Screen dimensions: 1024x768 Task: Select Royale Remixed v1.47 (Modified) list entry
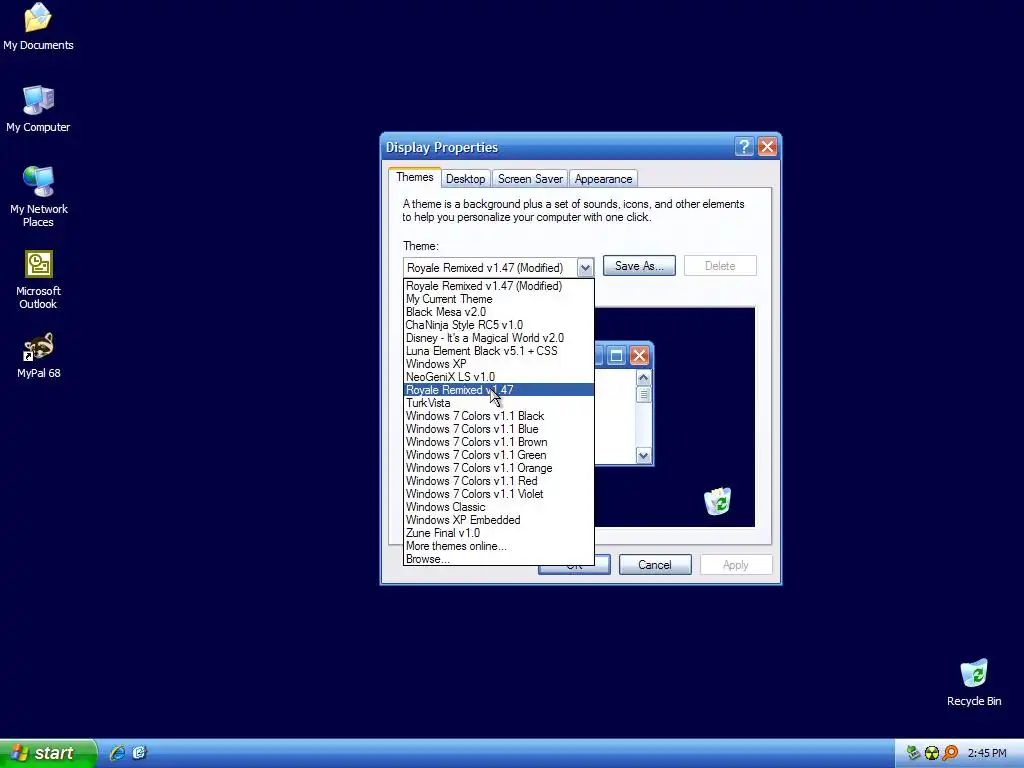click(x=499, y=285)
